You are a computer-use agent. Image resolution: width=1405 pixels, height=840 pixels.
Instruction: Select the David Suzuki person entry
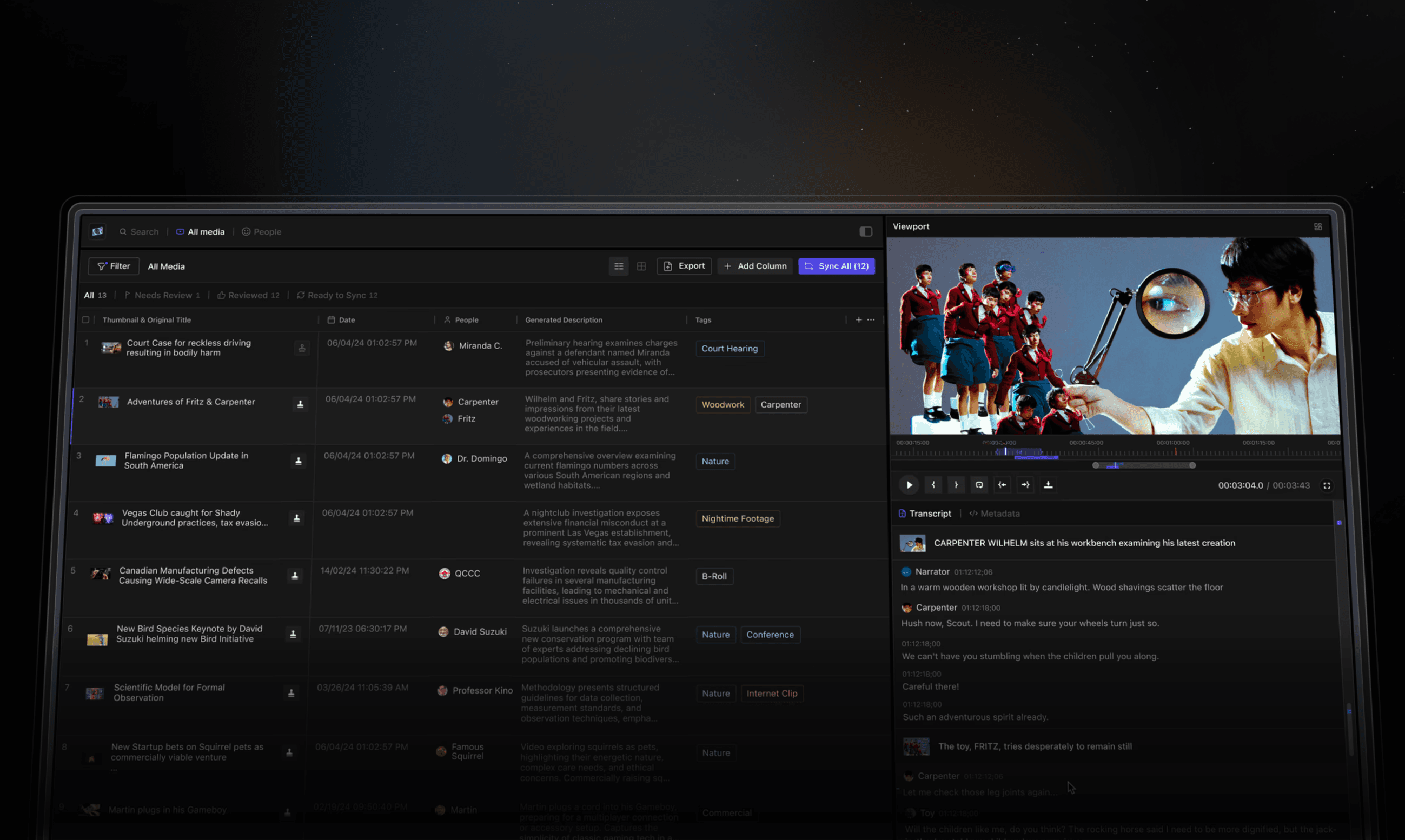473,632
